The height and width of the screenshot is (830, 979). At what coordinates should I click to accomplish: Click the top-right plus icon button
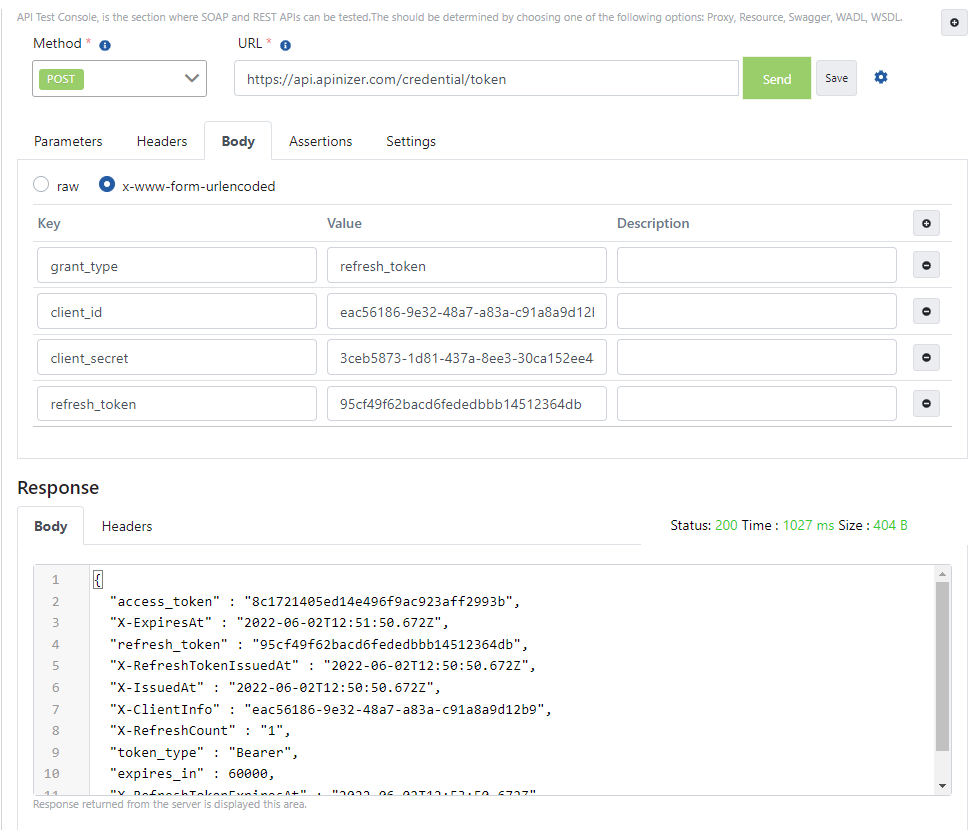click(x=954, y=23)
